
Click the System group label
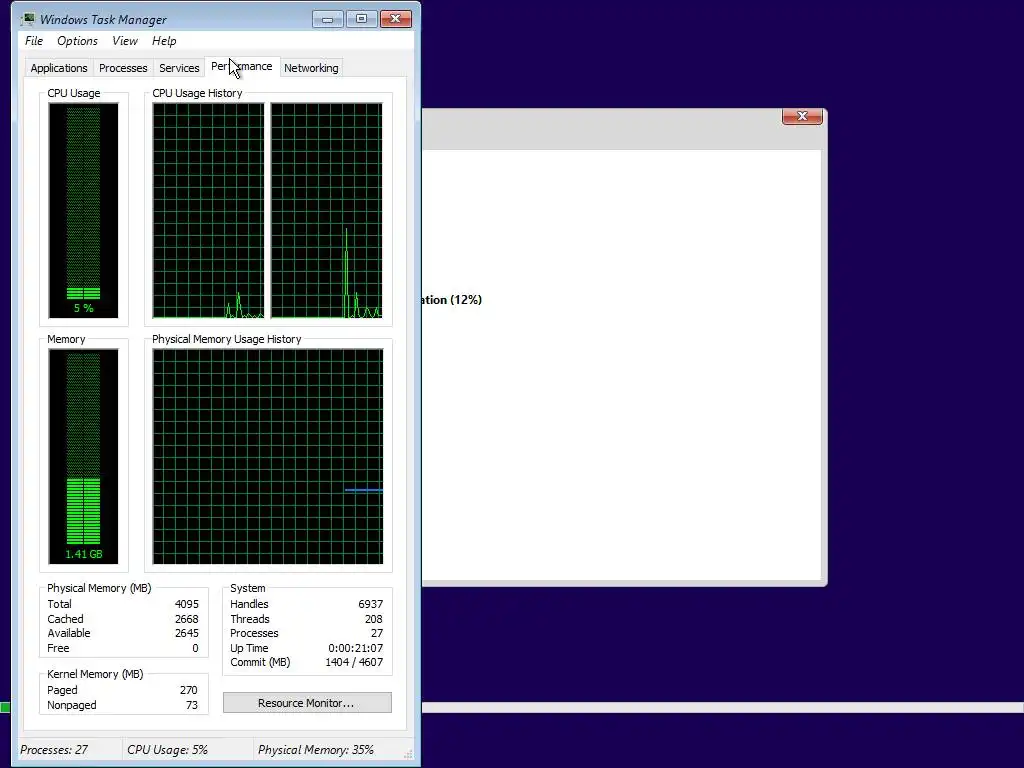point(248,588)
